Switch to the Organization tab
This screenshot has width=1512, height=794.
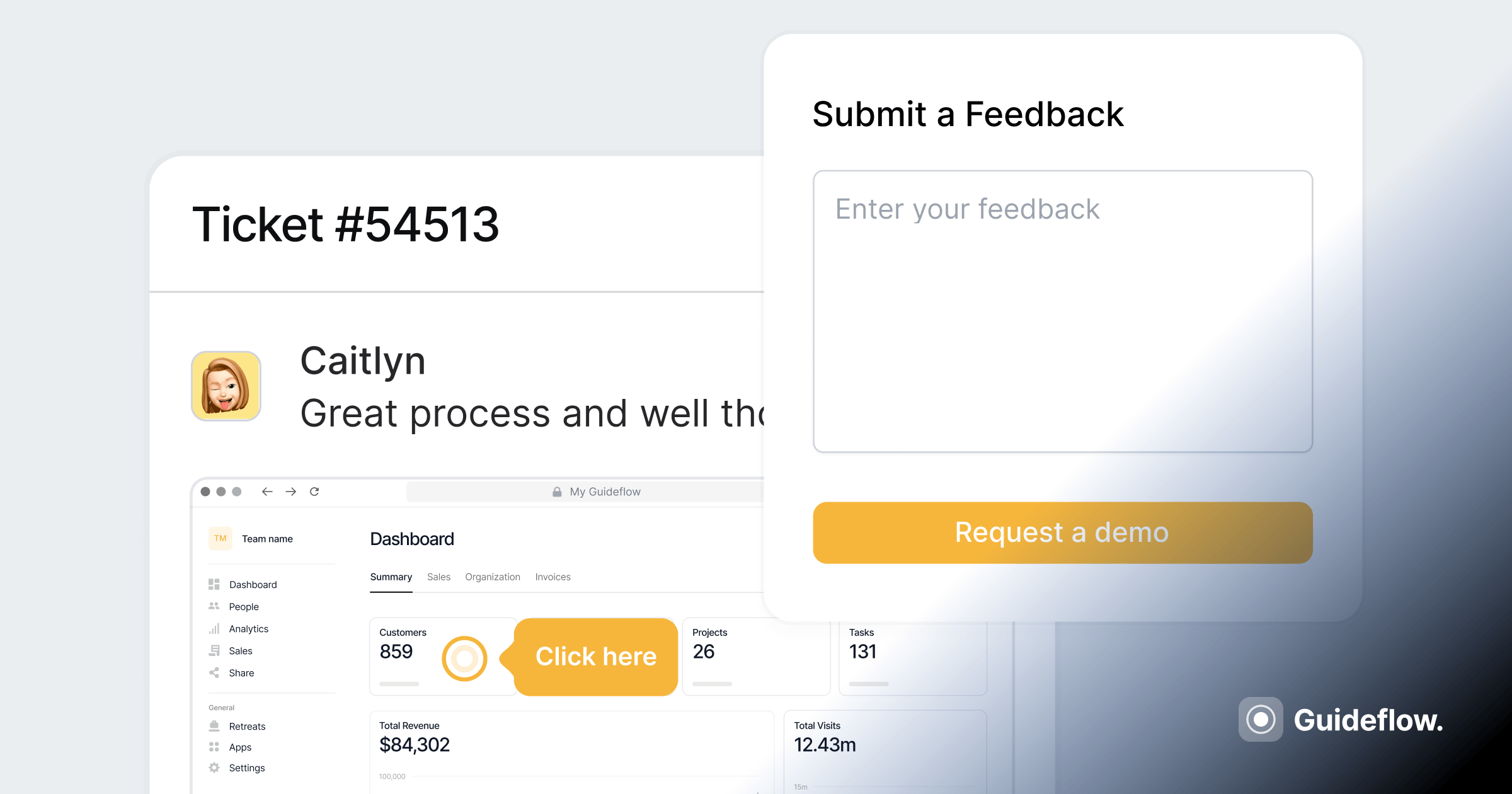[493, 577]
